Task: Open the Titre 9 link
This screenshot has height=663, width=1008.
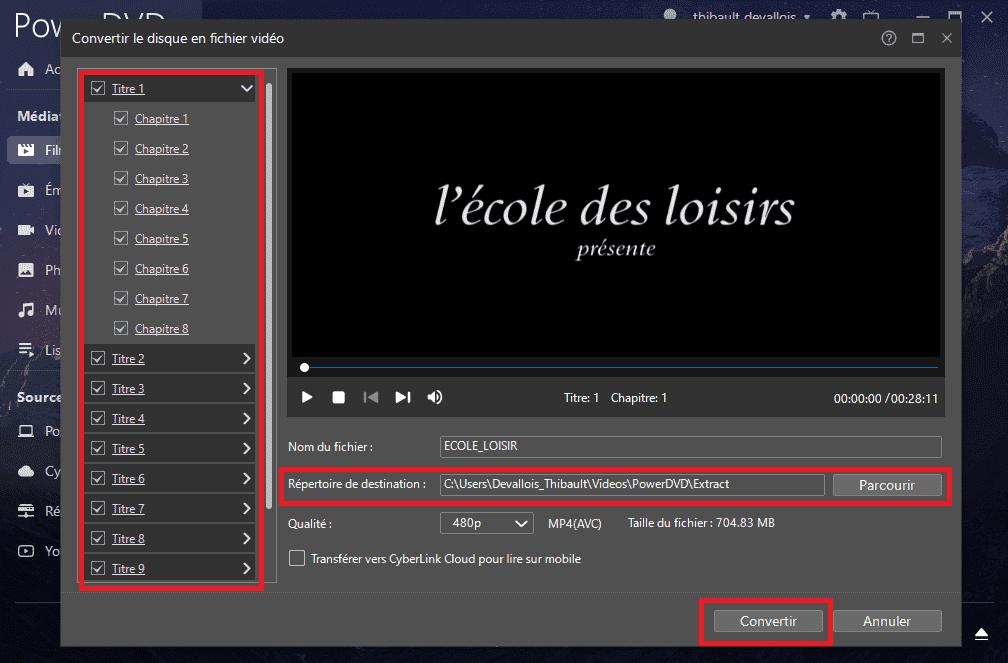Action: point(128,568)
